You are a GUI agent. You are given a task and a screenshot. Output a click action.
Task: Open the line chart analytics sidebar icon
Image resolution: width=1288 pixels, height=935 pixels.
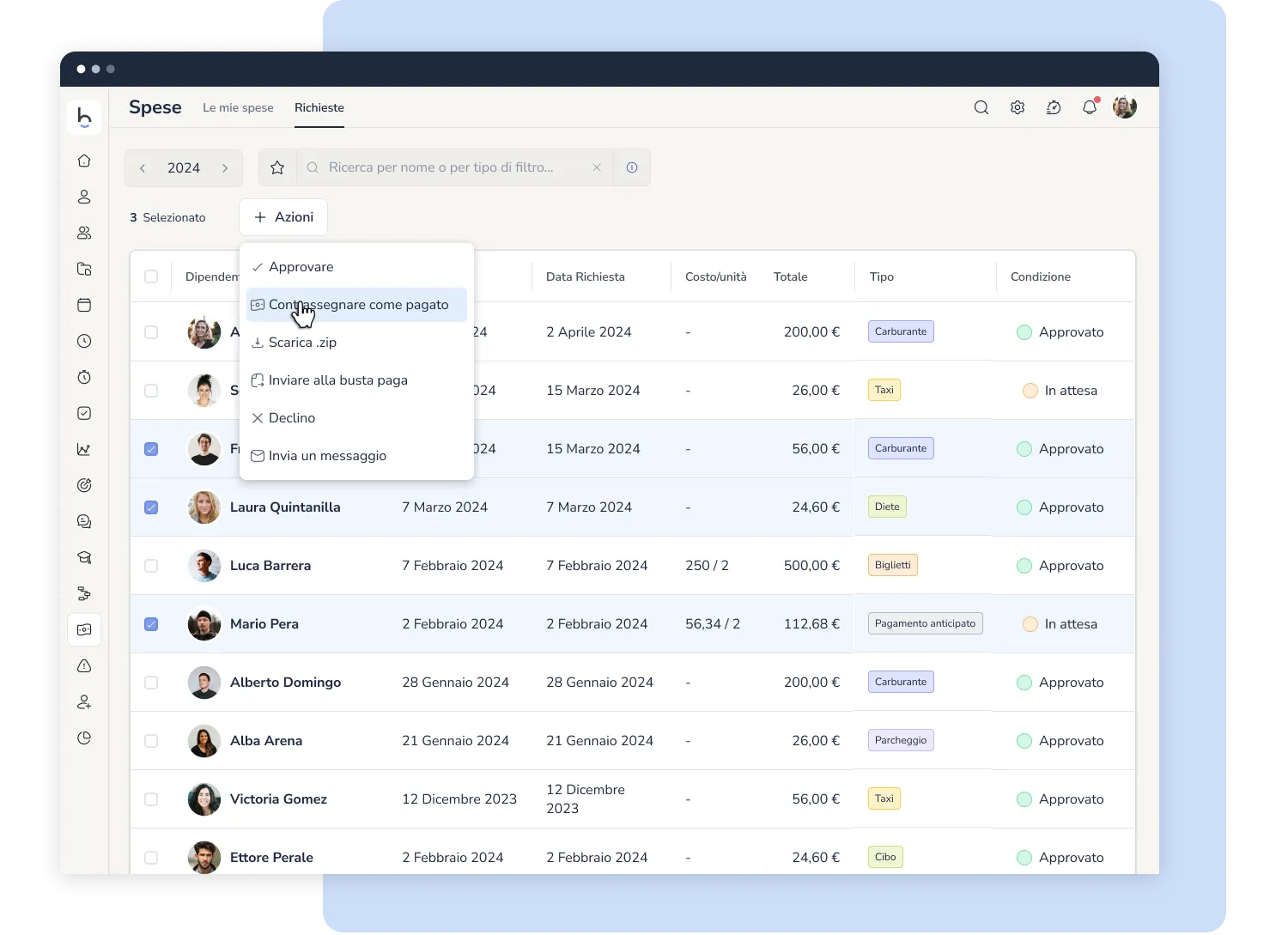(84, 449)
